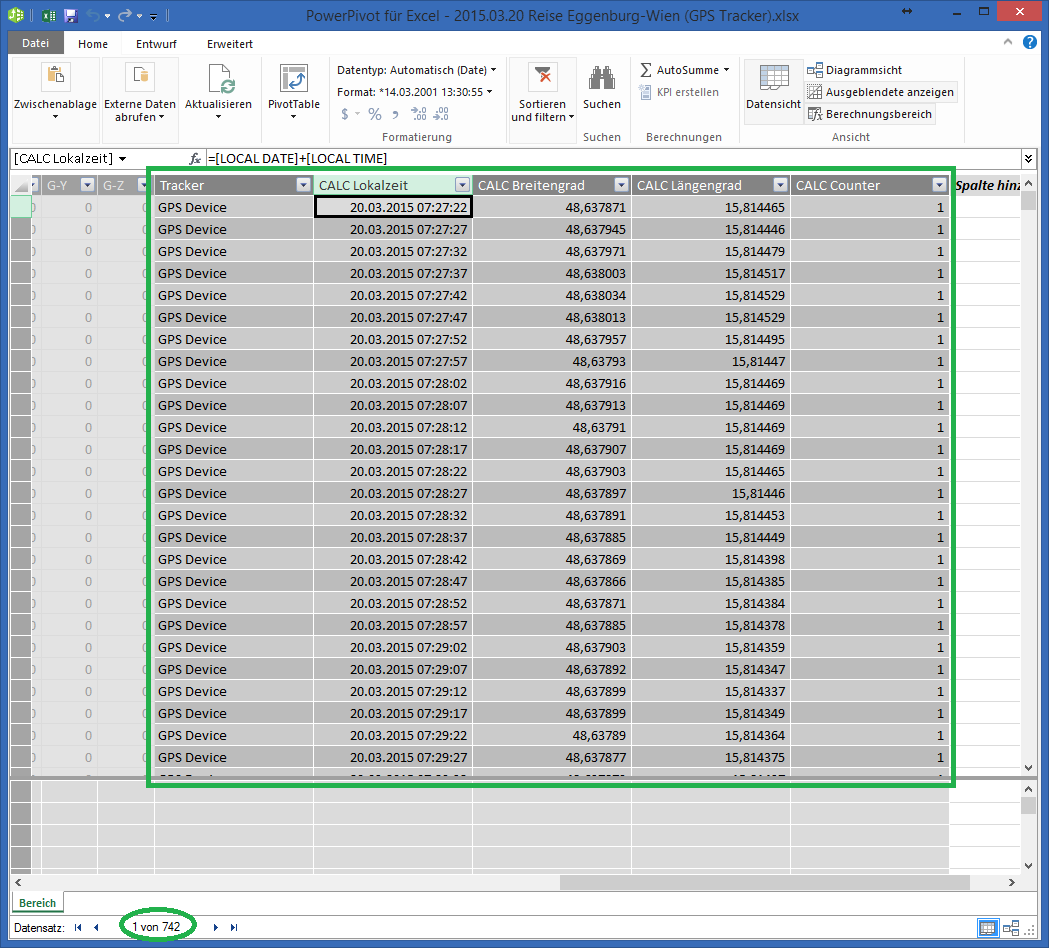Open the Datei menu
Screen dimensions: 1049x948
tap(35, 43)
